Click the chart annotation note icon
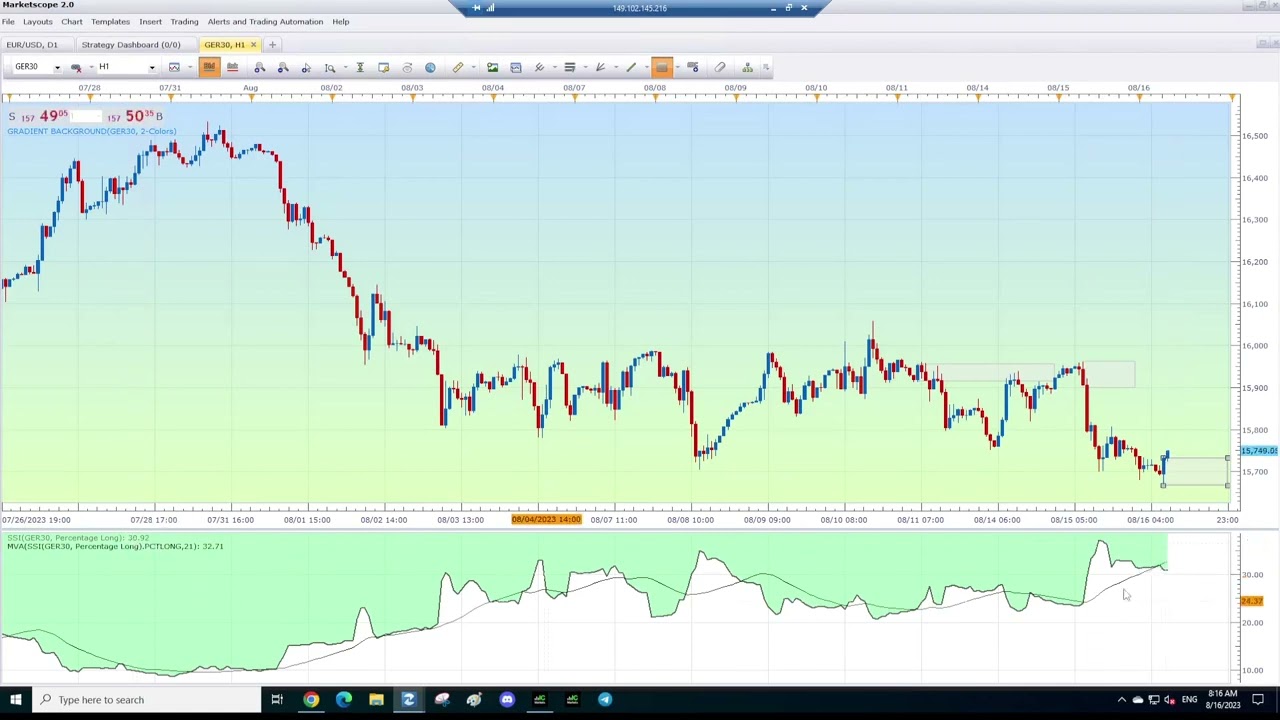The height and width of the screenshot is (720, 1280). pyautogui.click(x=384, y=68)
